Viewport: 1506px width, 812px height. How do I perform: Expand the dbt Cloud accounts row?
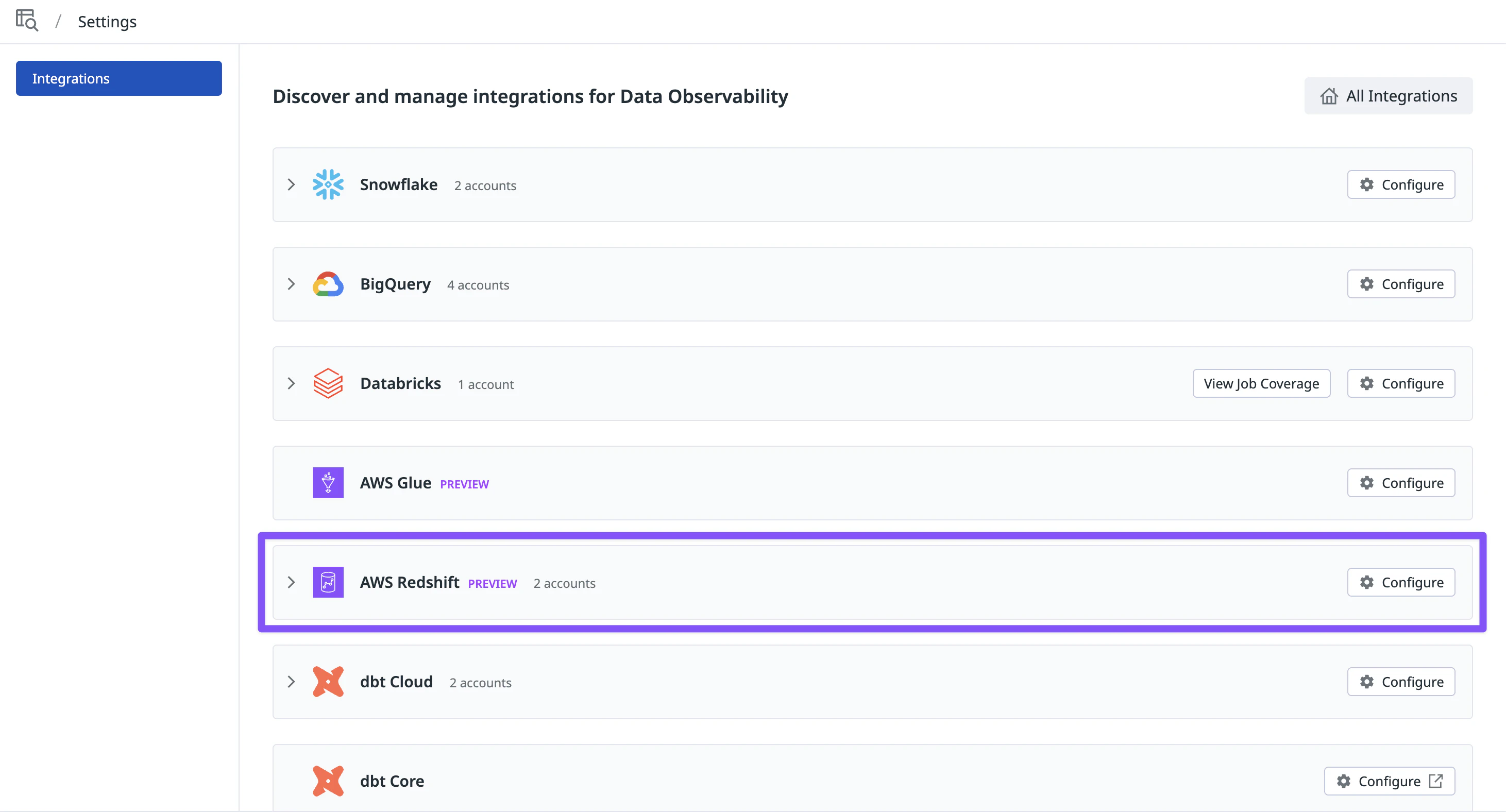click(x=291, y=682)
